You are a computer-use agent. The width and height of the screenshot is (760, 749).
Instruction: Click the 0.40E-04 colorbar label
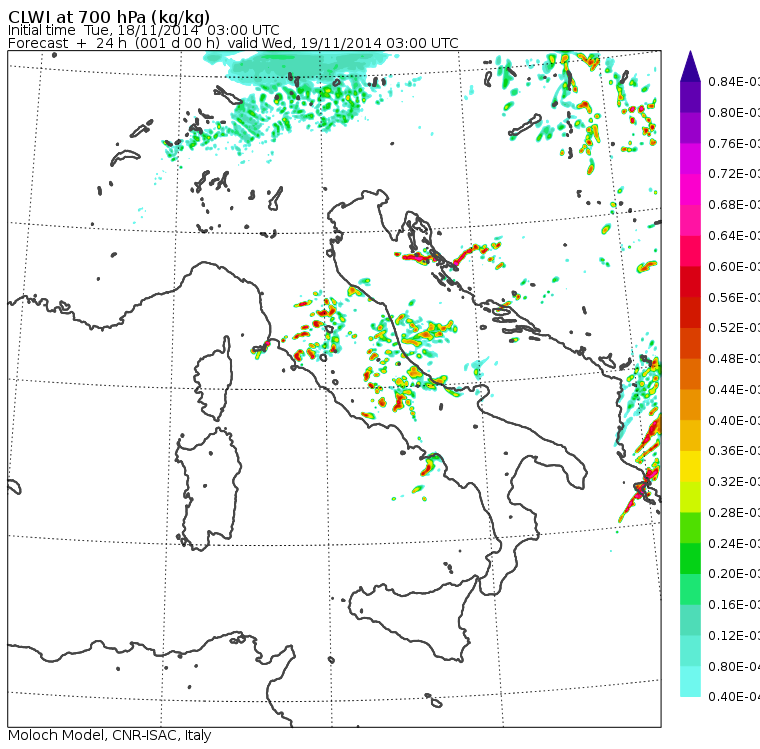[734, 697]
